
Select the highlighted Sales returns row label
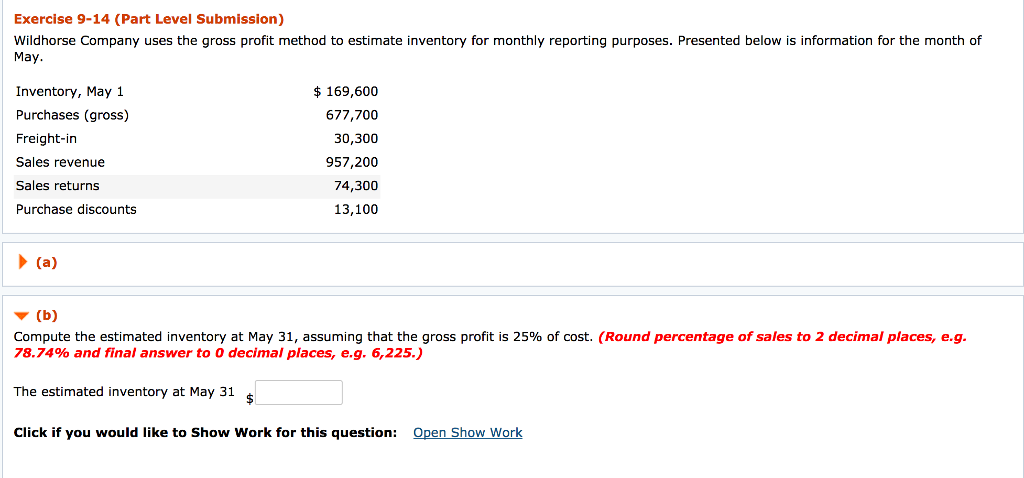pyautogui.click(x=58, y=186)
